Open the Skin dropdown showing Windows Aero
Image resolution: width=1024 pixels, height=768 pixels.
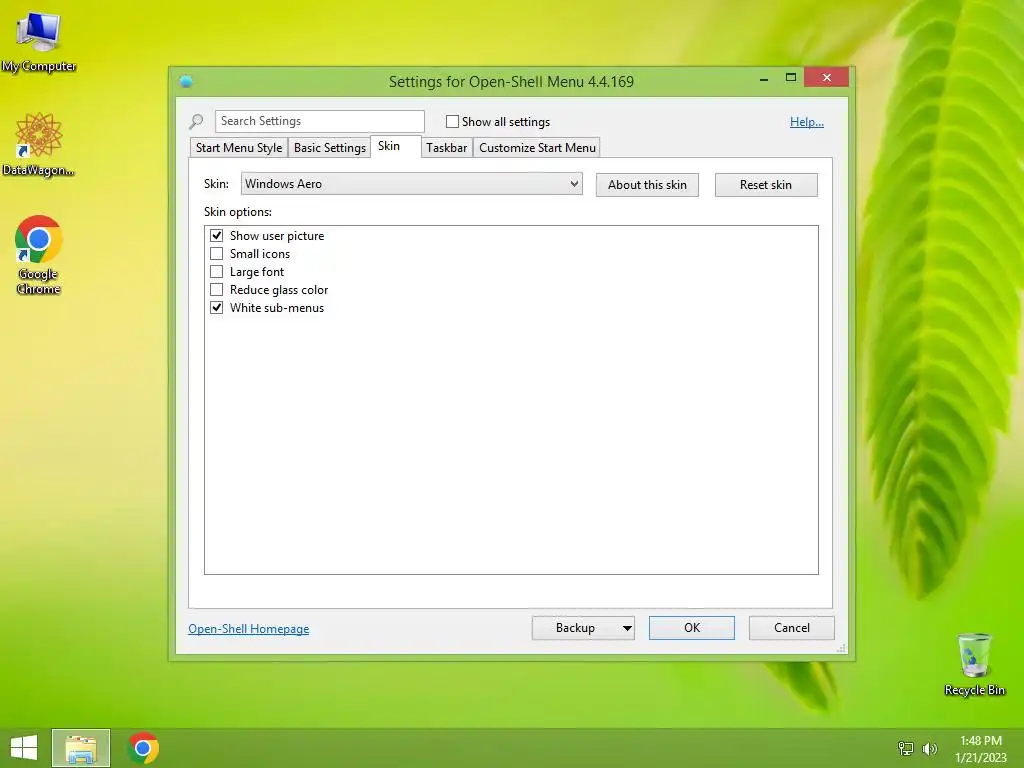tap(411, 184)
